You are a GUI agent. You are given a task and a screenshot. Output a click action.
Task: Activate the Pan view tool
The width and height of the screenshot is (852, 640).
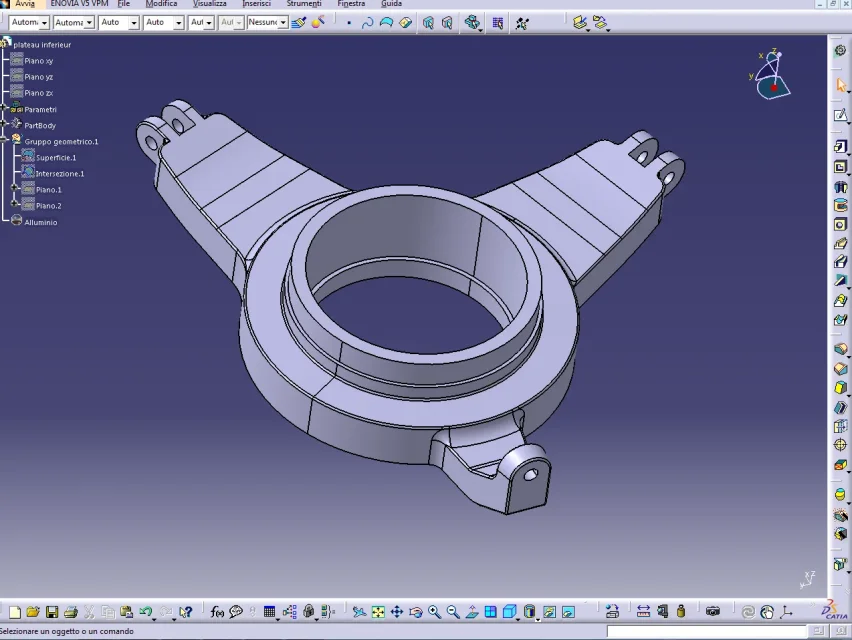[397, 612]
